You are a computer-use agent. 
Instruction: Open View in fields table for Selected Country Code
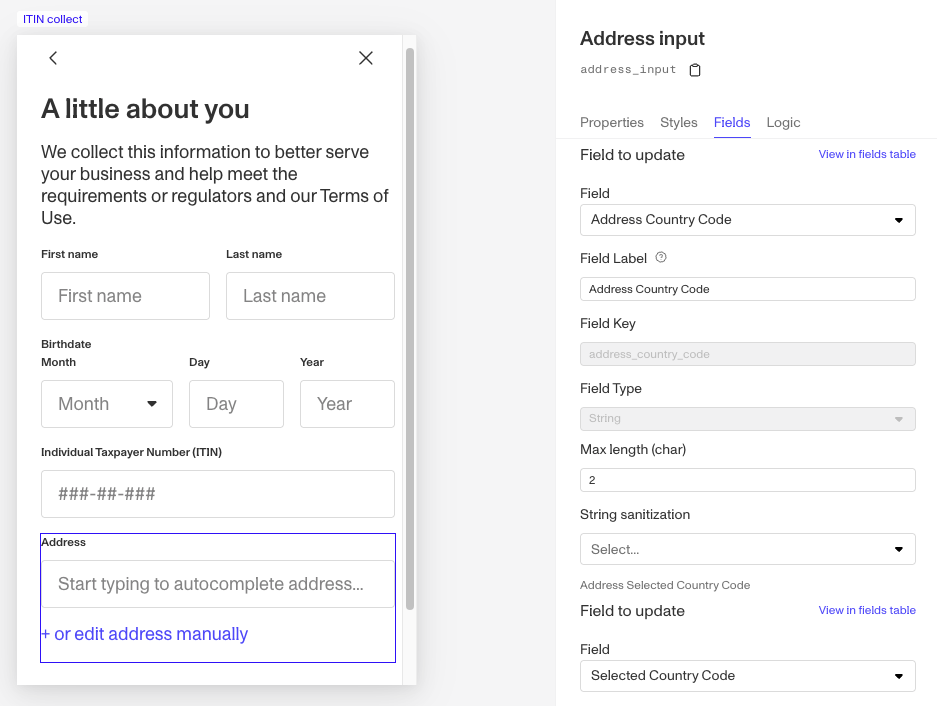point(866,610)
